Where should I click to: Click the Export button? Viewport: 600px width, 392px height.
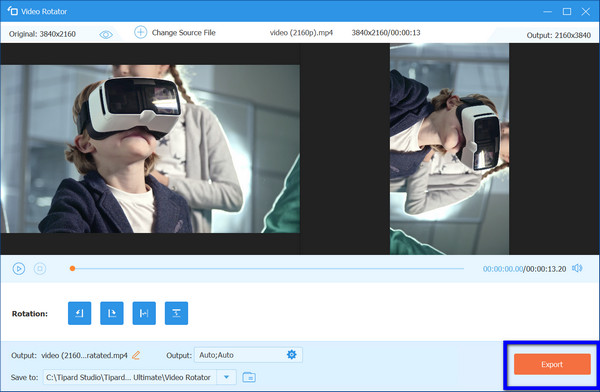pos(552,364)
